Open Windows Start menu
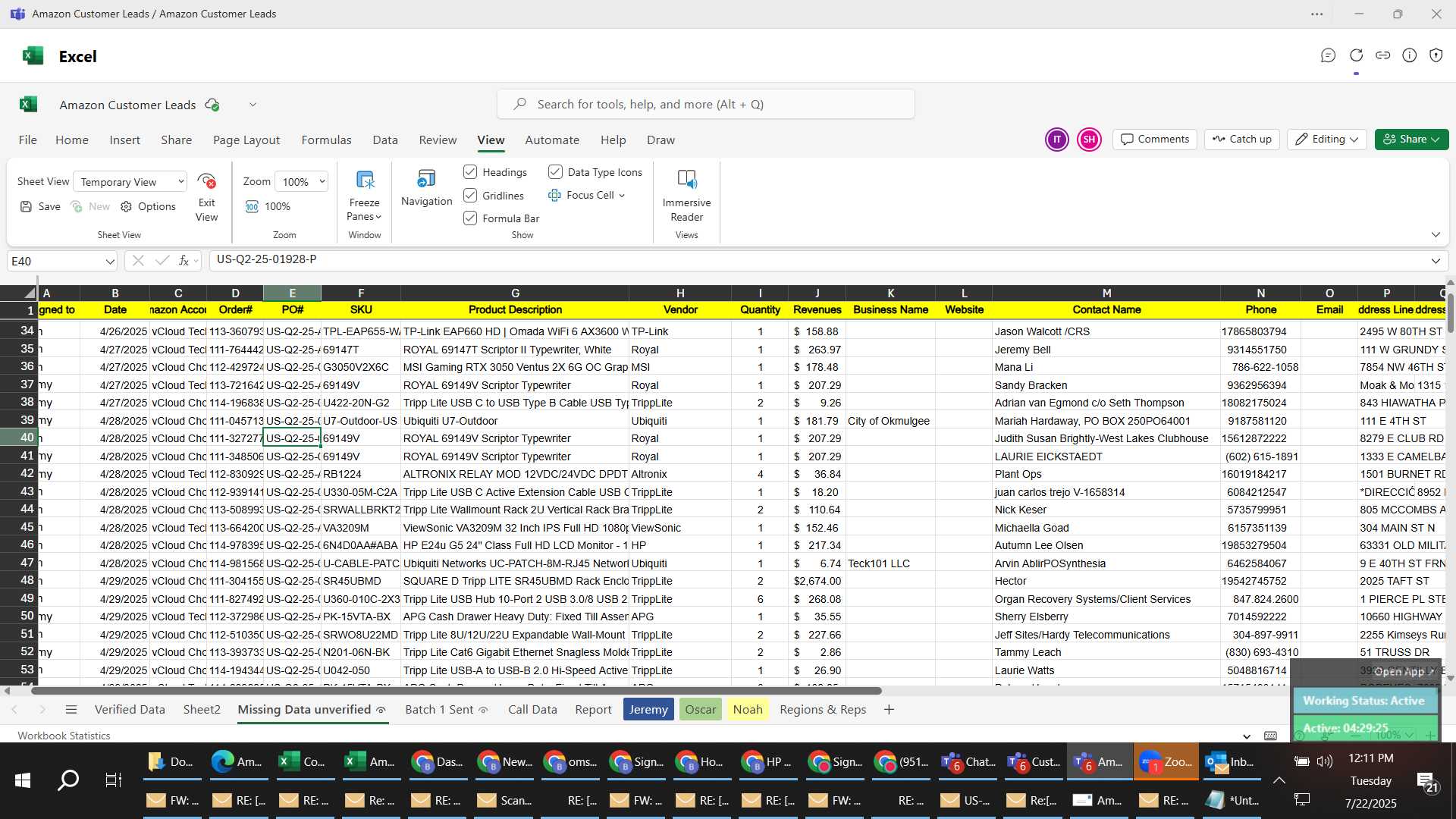This screenshot has height=819, width=1456. point(23,780)
